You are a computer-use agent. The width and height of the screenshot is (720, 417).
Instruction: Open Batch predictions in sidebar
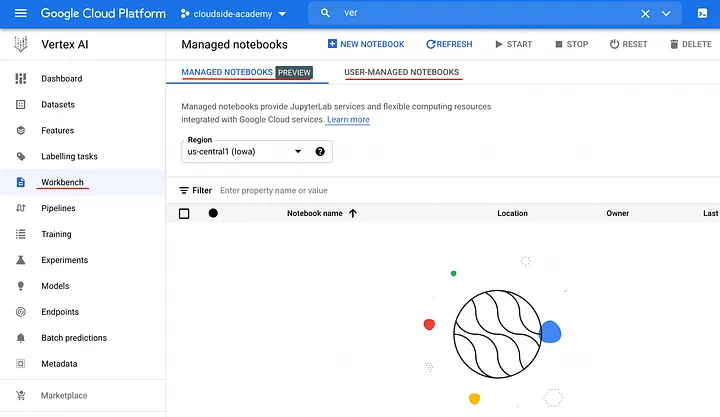pos(74,338)
